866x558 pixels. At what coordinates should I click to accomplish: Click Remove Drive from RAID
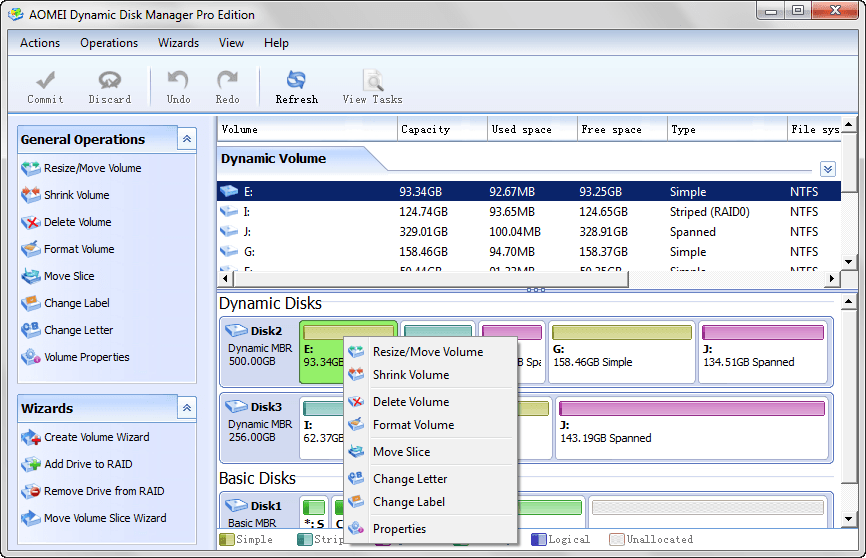[x=104, y=491]
